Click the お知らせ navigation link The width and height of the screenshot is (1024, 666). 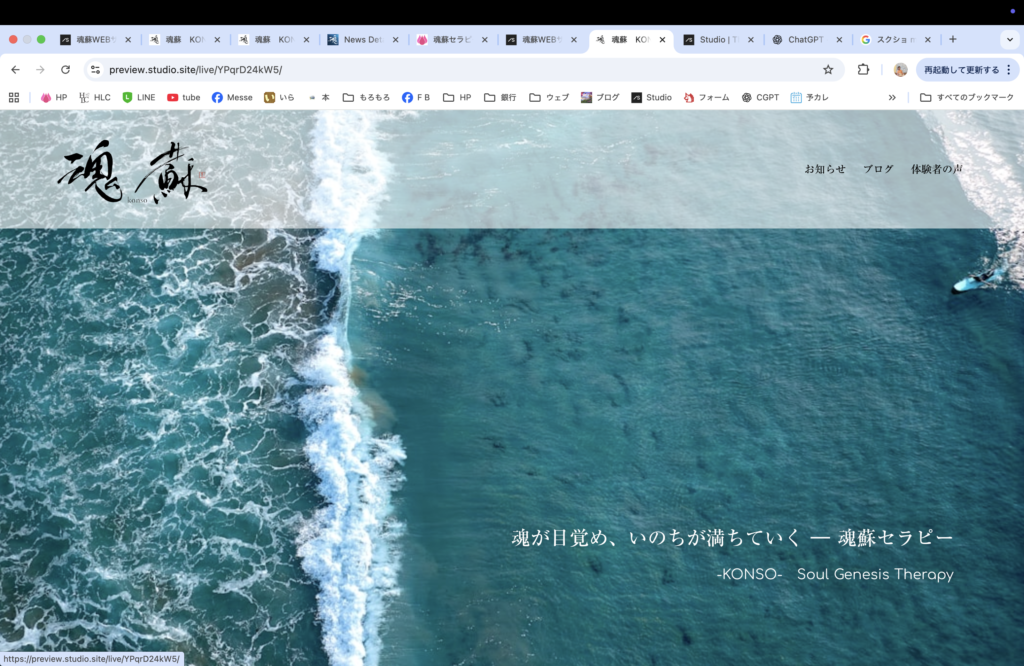(x=825, y=169)
